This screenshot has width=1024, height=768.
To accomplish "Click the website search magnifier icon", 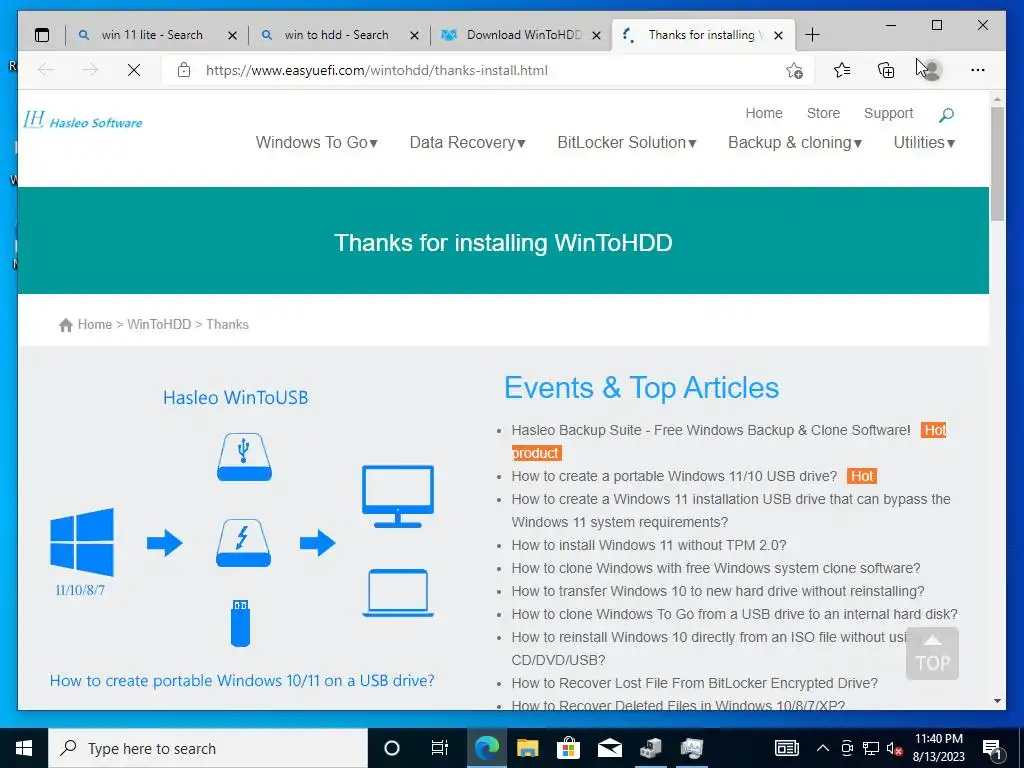I will (946, 115).
